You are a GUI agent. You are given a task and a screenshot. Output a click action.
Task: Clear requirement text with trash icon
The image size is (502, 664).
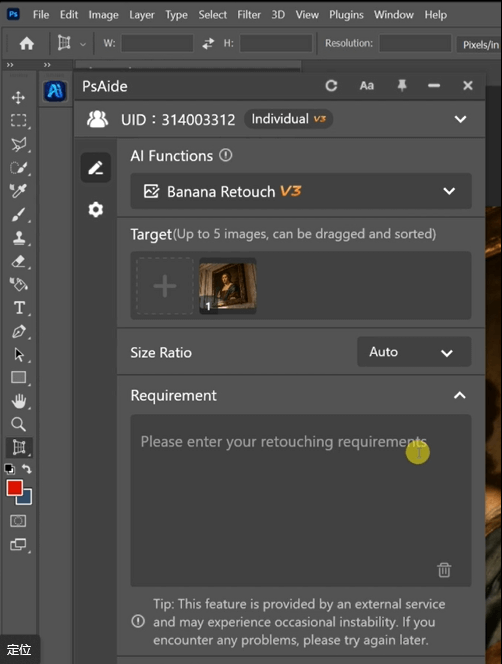[444, 570]
